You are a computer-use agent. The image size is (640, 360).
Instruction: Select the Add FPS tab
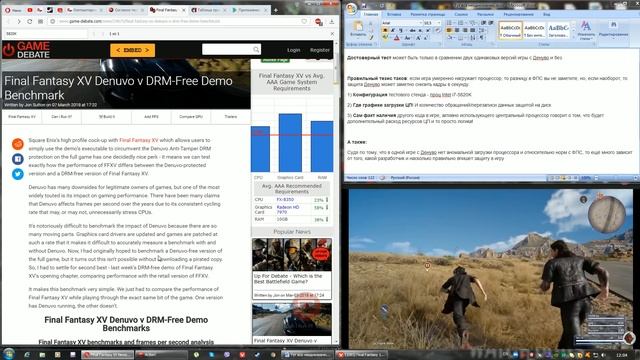151,117
